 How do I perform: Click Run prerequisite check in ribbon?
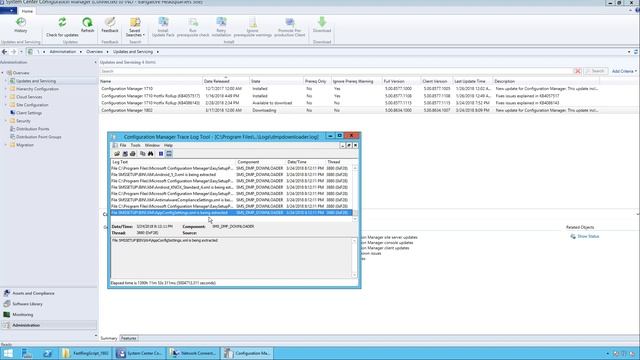(193, 27)
